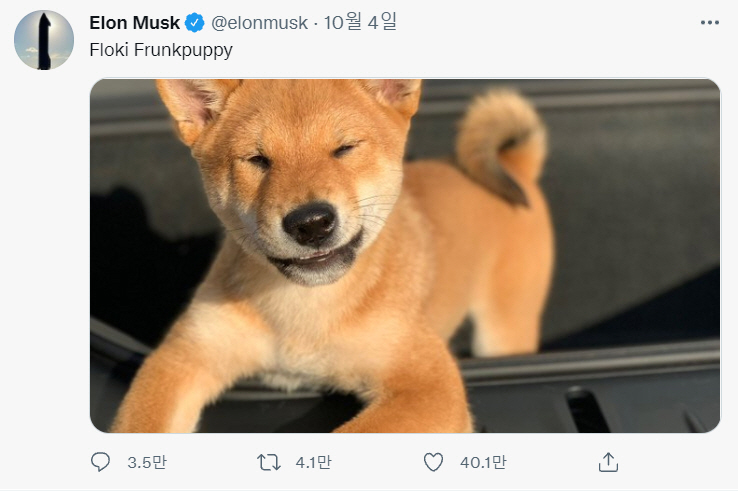Screen dimensions: 738x491
Task: Open the tweet's more options menu
Action: tap(709, 23)
